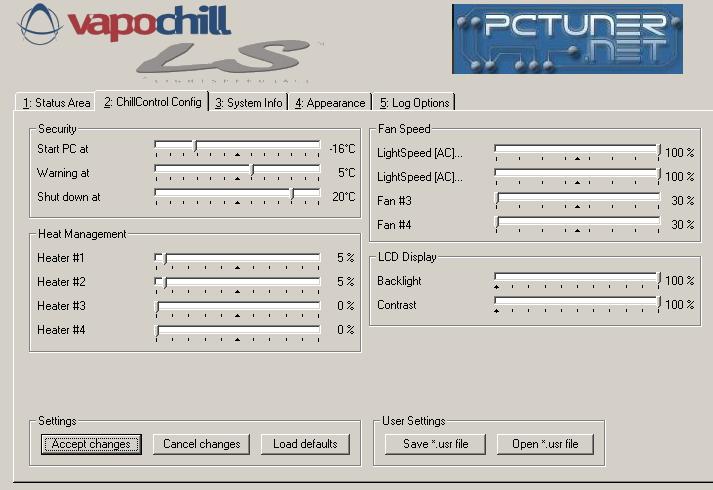Click the Contrast slider thumb

[x=659, y=303]
